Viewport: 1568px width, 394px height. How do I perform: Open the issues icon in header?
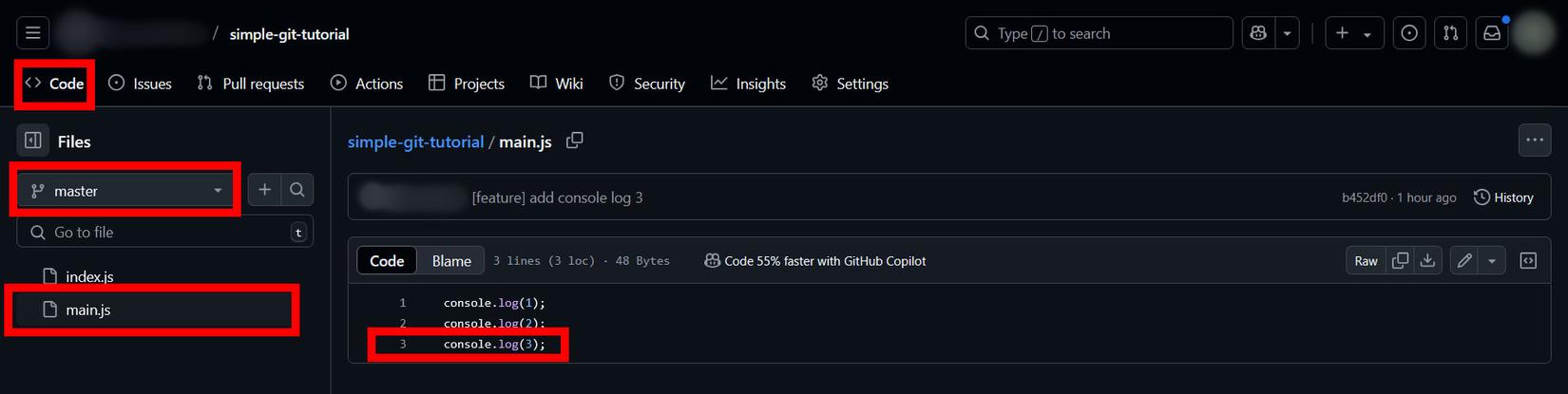click(1409, 33)
